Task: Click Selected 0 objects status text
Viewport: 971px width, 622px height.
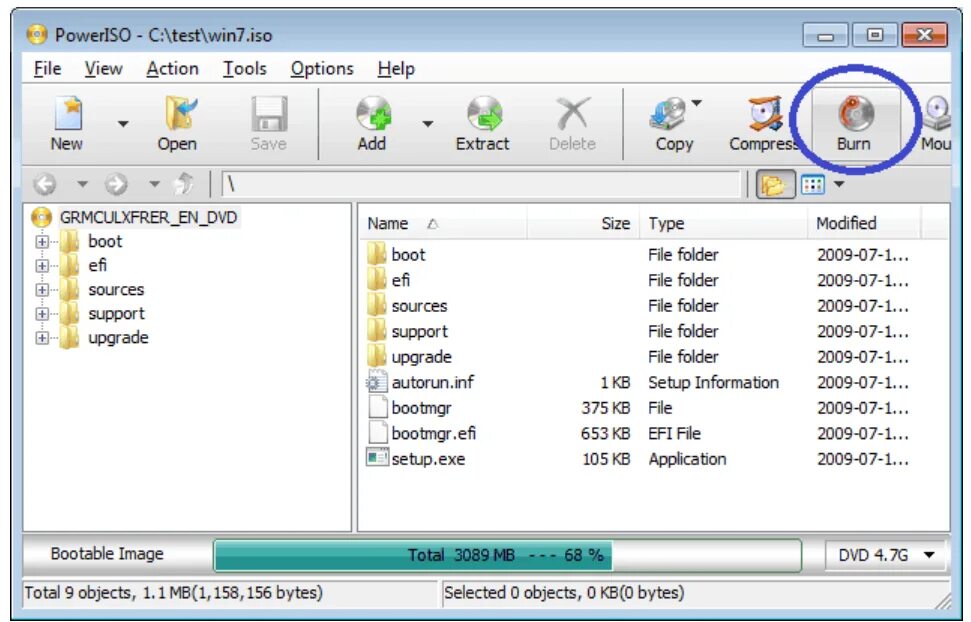Action: [x=564, y=593]
